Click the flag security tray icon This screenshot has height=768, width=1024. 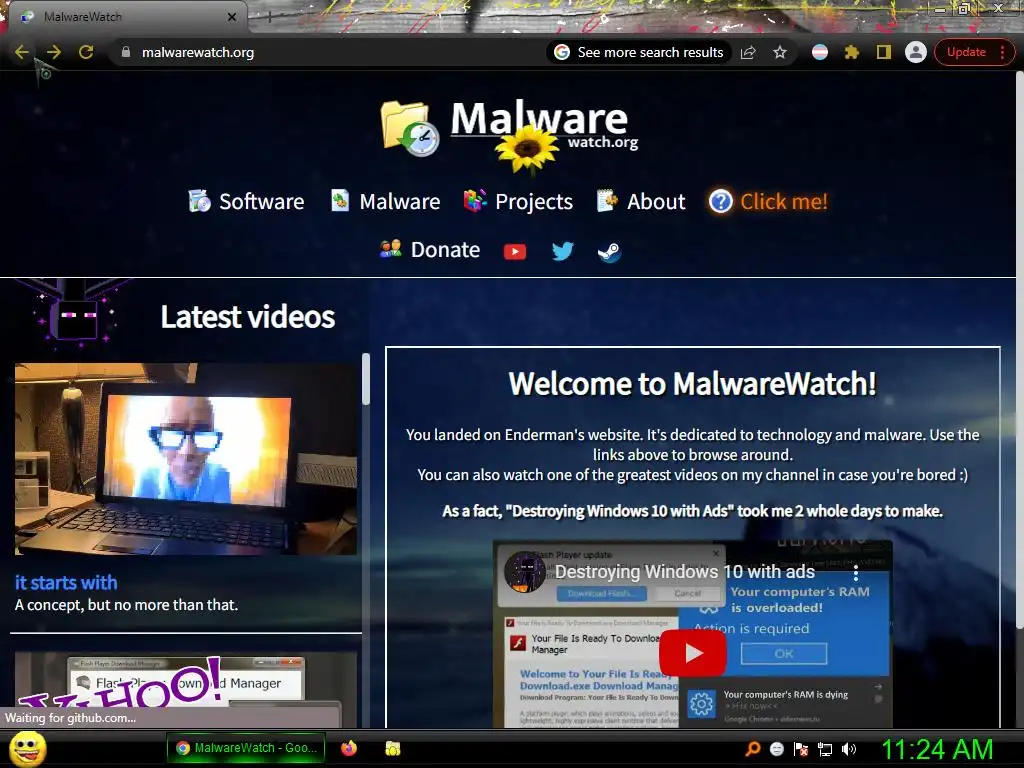coord(801,749)
